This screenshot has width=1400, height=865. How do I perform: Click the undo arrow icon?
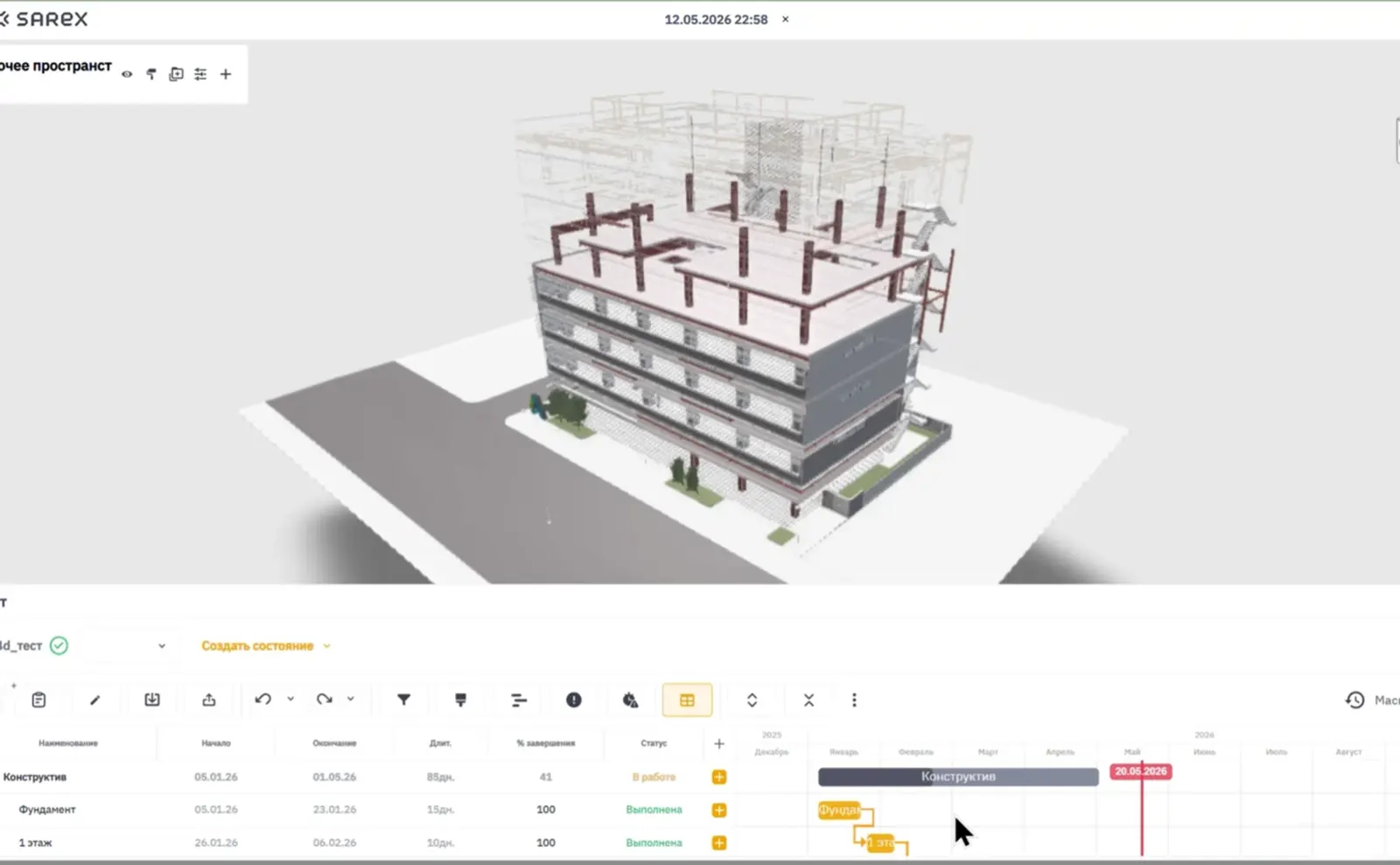click(x=262, y=700)
